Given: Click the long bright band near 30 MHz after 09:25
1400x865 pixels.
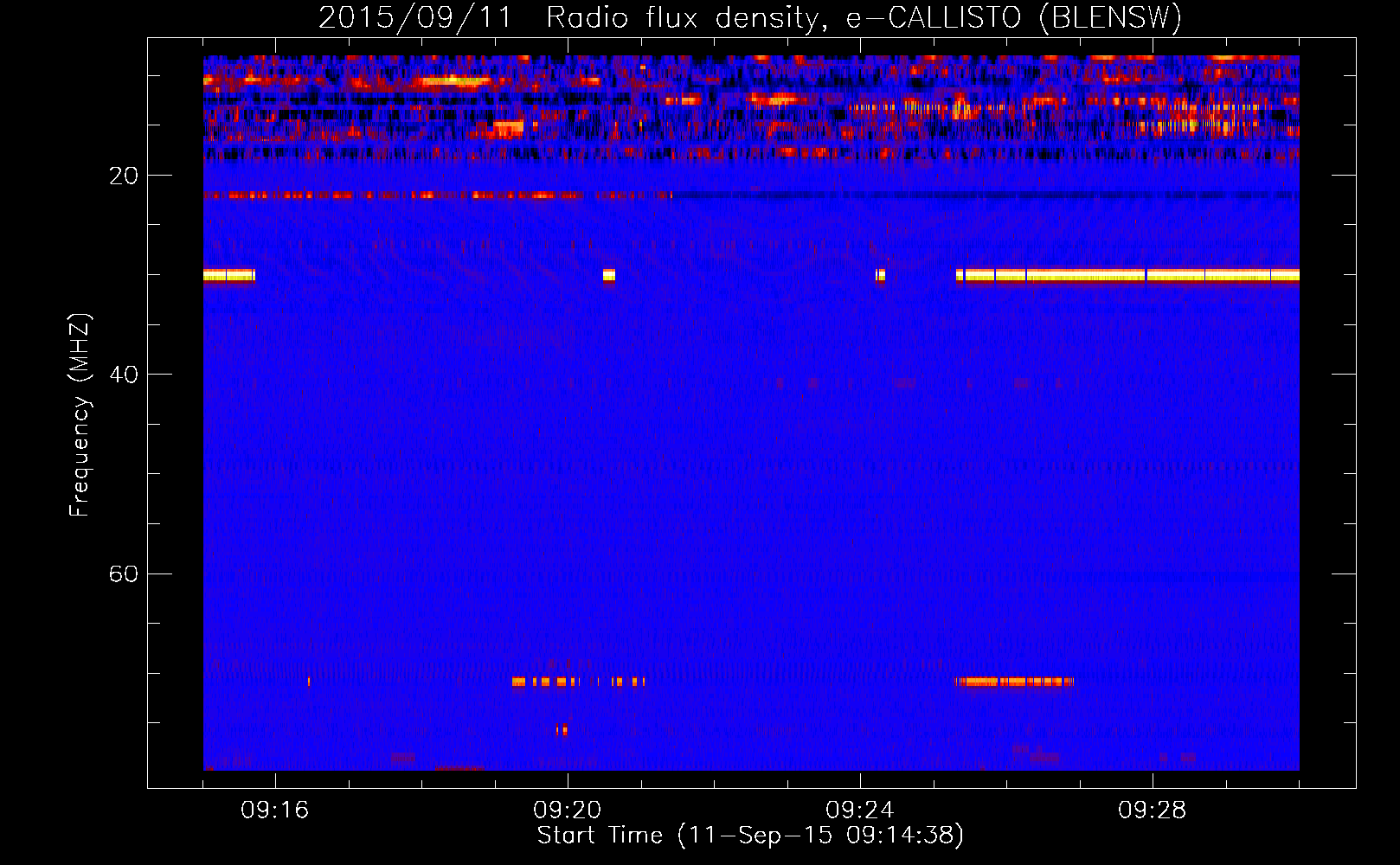Looking at the screenshot, I should [1127, 275].
